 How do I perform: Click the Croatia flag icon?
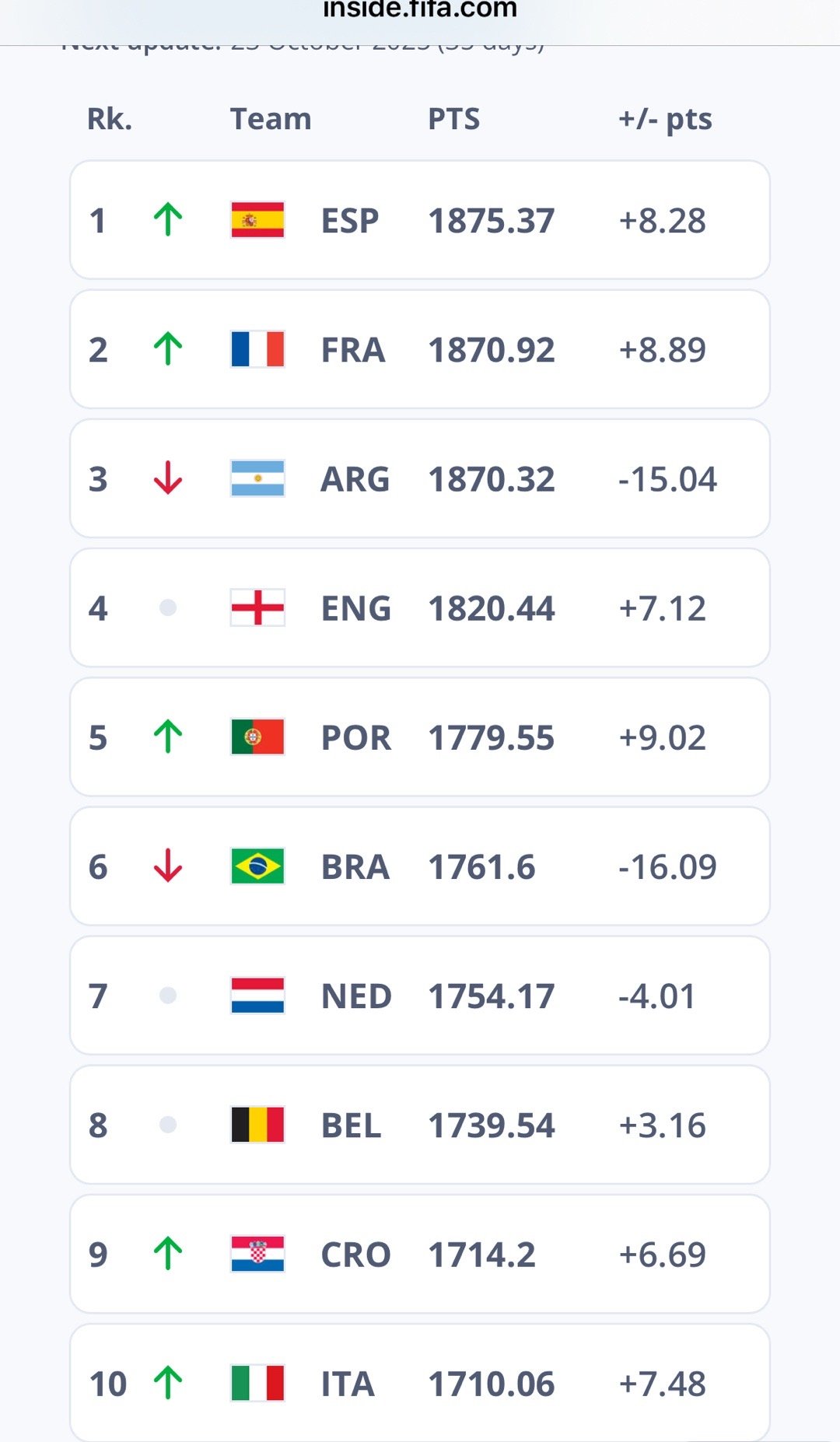[x=257, y=1254]
